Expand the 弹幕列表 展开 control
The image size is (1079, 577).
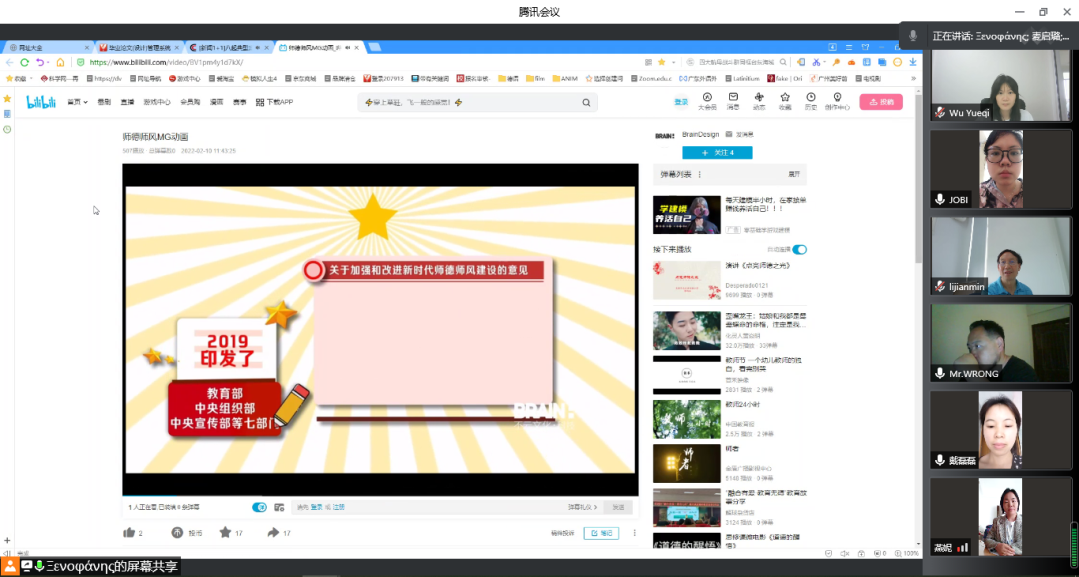[794, 174]
